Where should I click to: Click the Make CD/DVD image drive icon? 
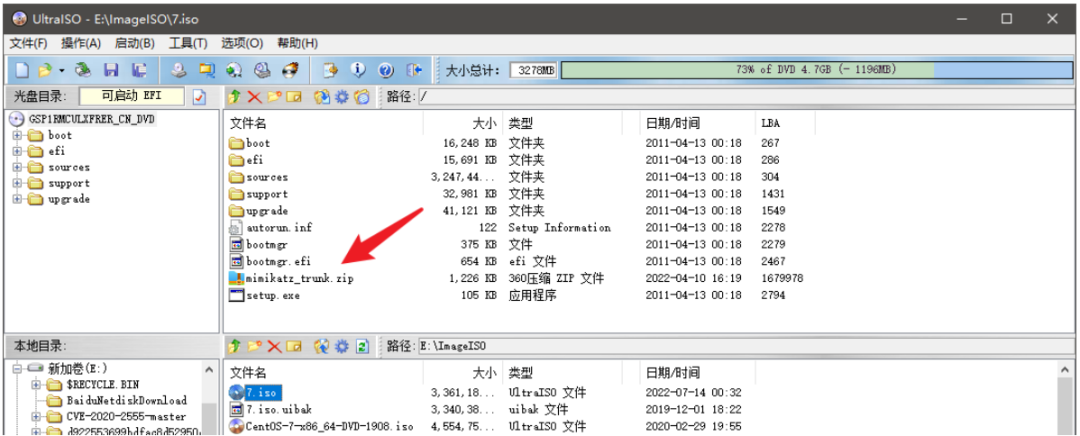[178, 70]
